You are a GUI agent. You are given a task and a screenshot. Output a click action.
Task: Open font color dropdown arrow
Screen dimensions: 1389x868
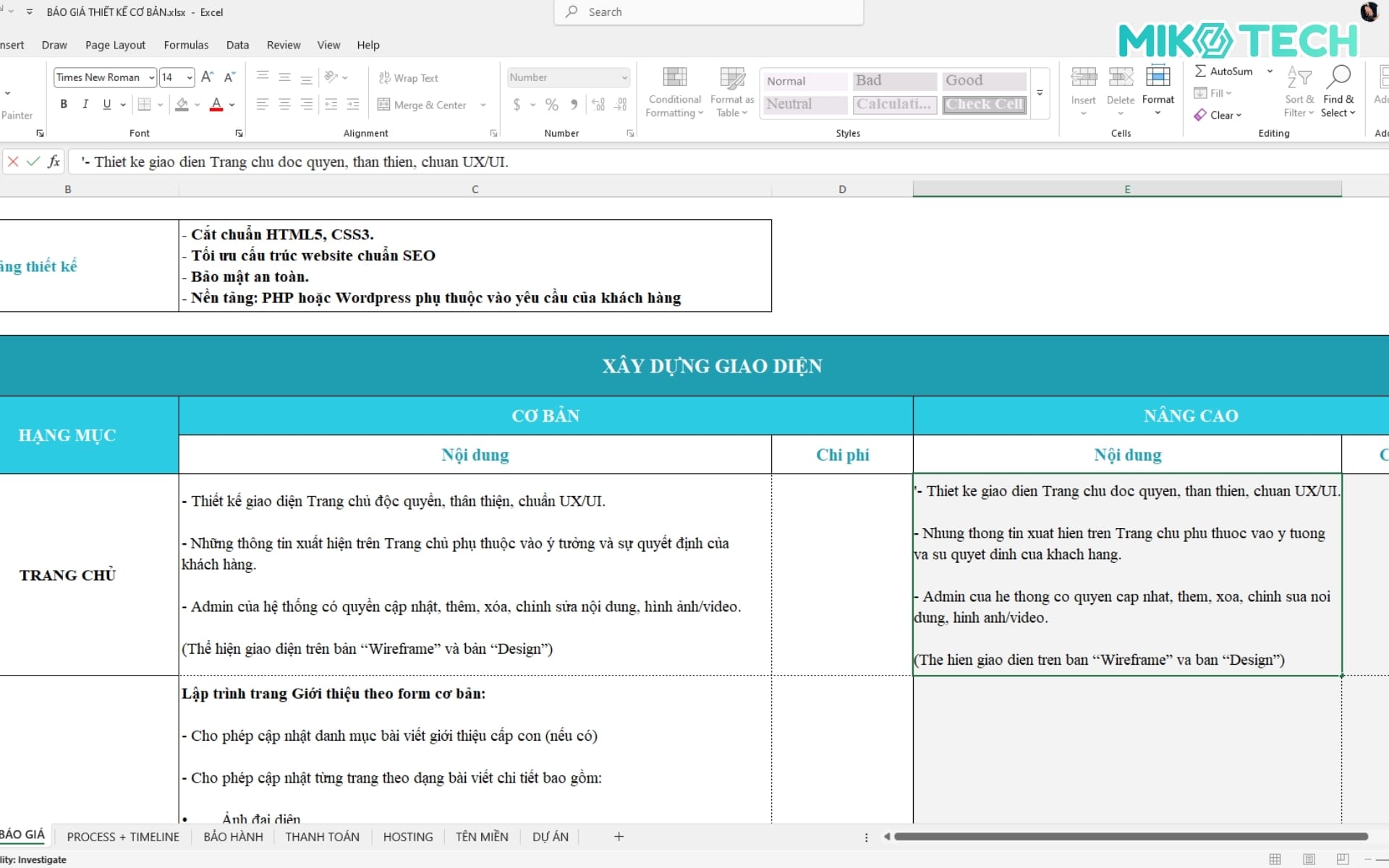(232, 105)
